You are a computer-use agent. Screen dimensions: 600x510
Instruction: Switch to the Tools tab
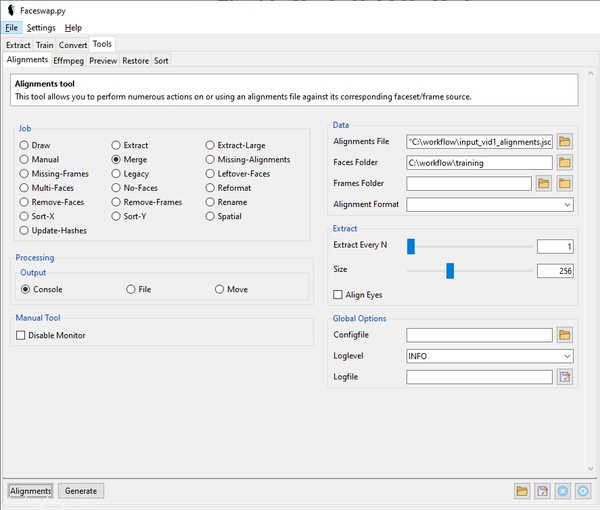(x=102, y=44)
